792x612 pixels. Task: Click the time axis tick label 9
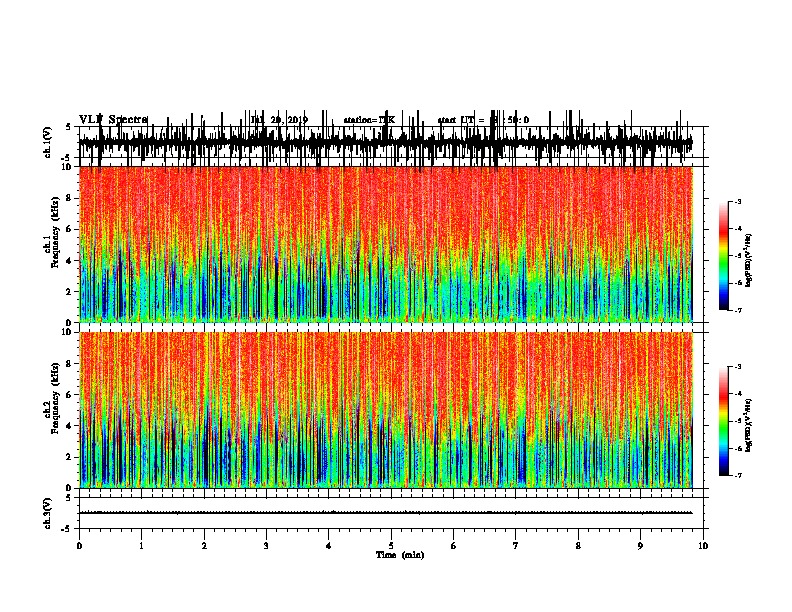pyautogui.click(x=640, y=546)
